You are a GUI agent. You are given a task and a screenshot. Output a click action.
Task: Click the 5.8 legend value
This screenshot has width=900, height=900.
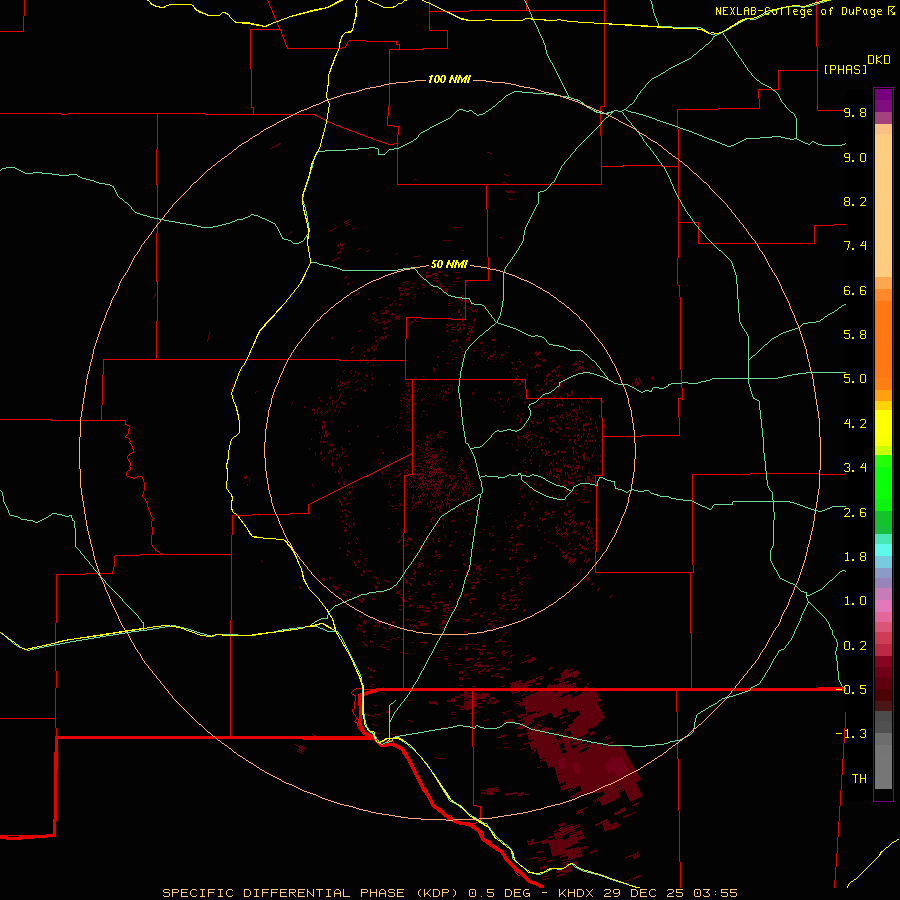(855, 335)
